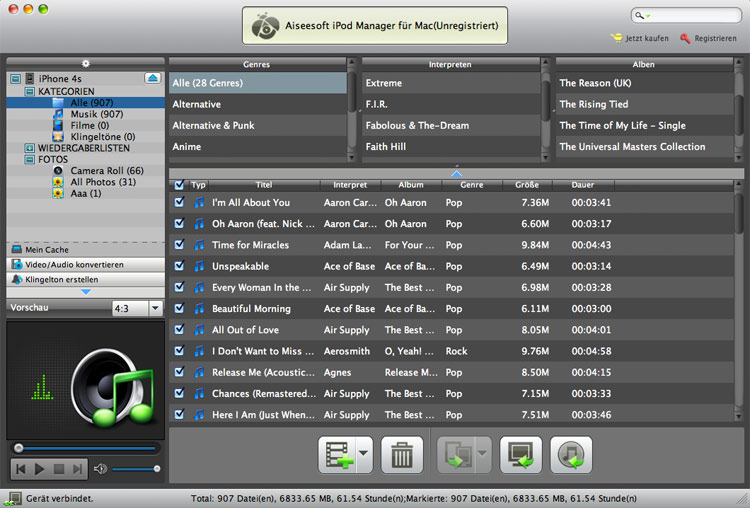Click the play button
Screen dimensions: 750x508
point(40,469)
